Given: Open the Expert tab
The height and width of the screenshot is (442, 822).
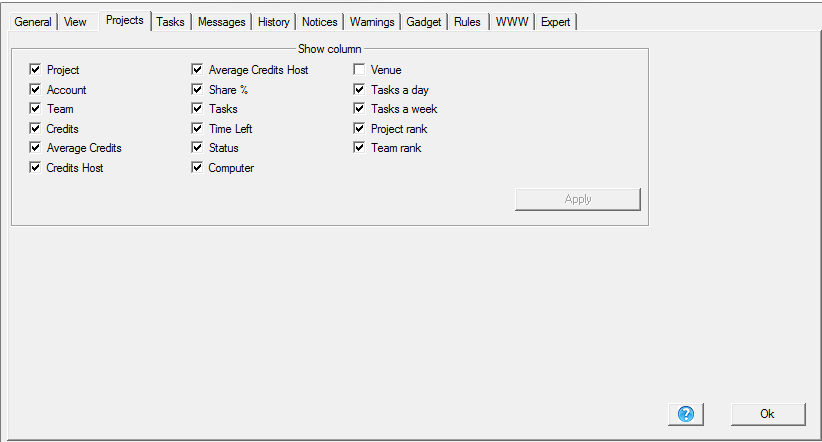Looking at the screenshot, I should (x=555, y=22).
